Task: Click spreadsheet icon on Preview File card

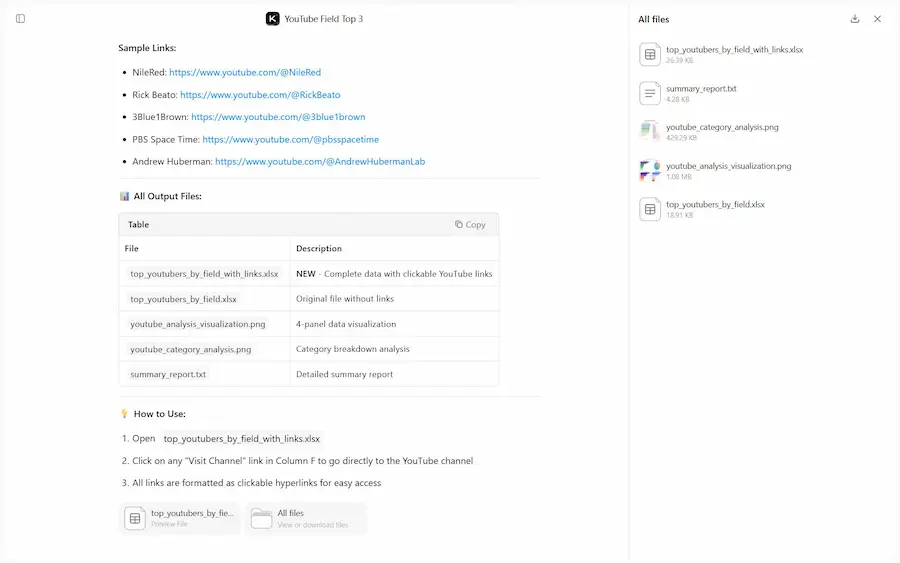Action: point(135,519)
